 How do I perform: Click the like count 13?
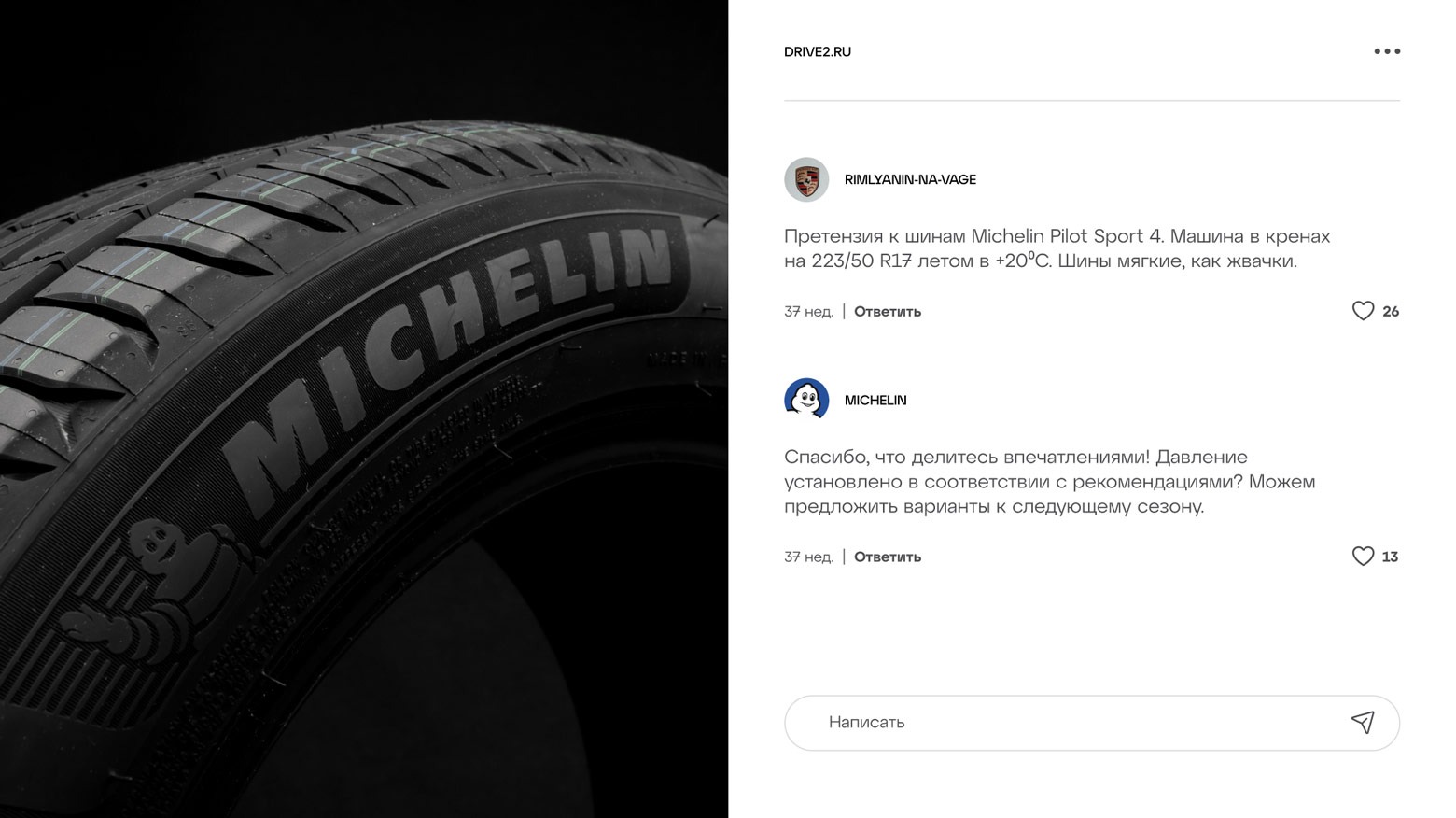click(x=1390, y=557)
